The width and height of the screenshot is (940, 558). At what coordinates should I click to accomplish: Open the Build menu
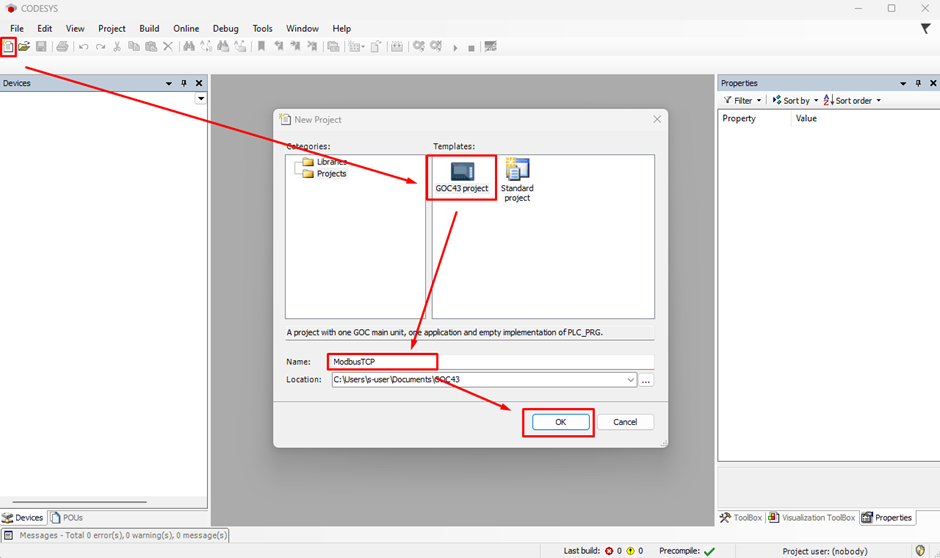tap(149, 28)
